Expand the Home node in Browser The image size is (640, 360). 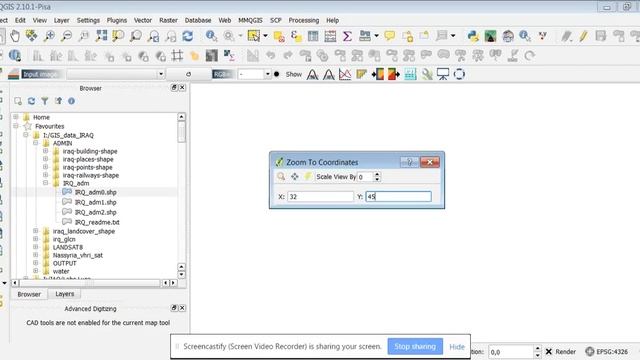(x=16, y=117)
